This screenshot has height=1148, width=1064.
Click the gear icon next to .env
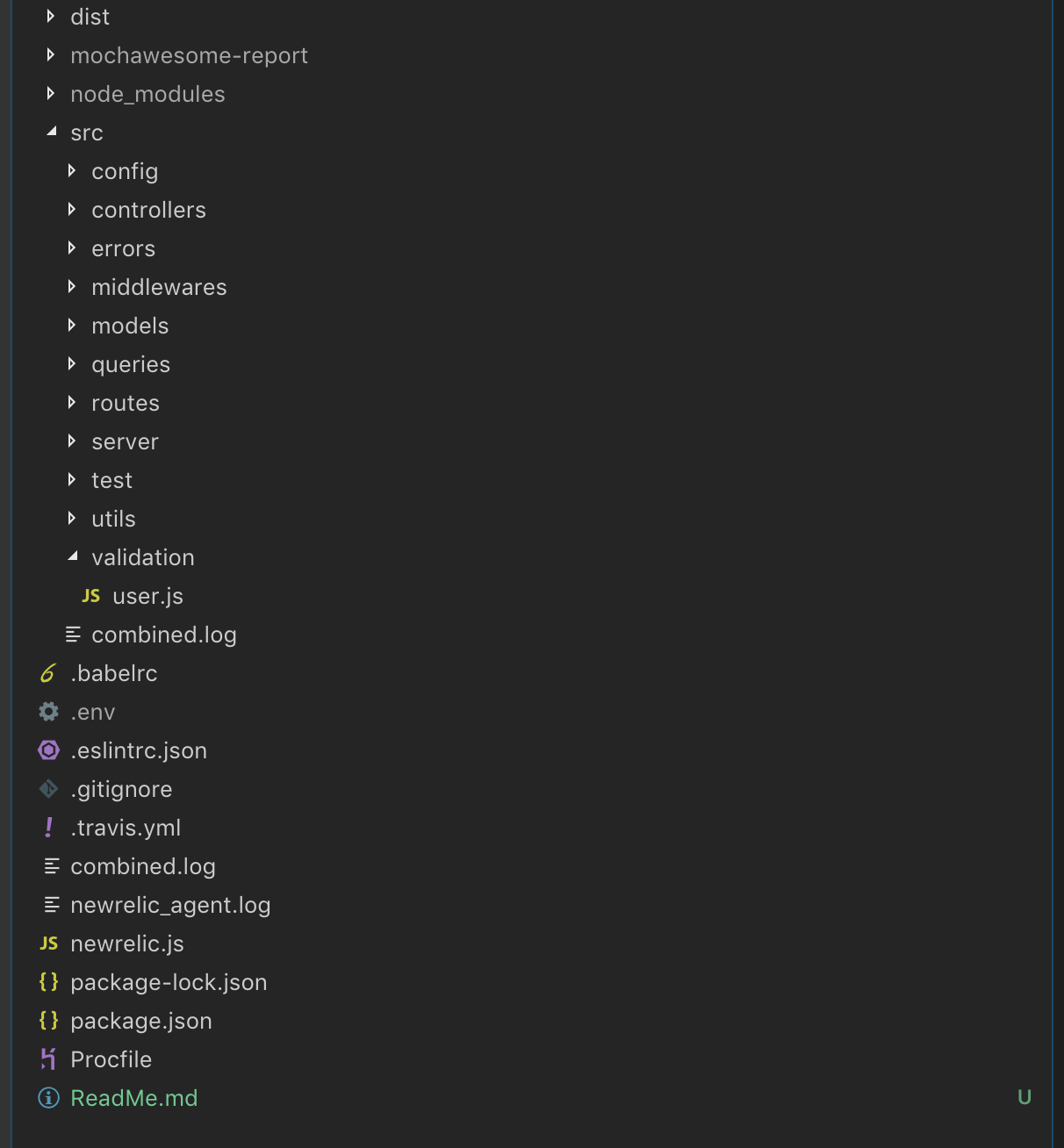tap(48, 712)
